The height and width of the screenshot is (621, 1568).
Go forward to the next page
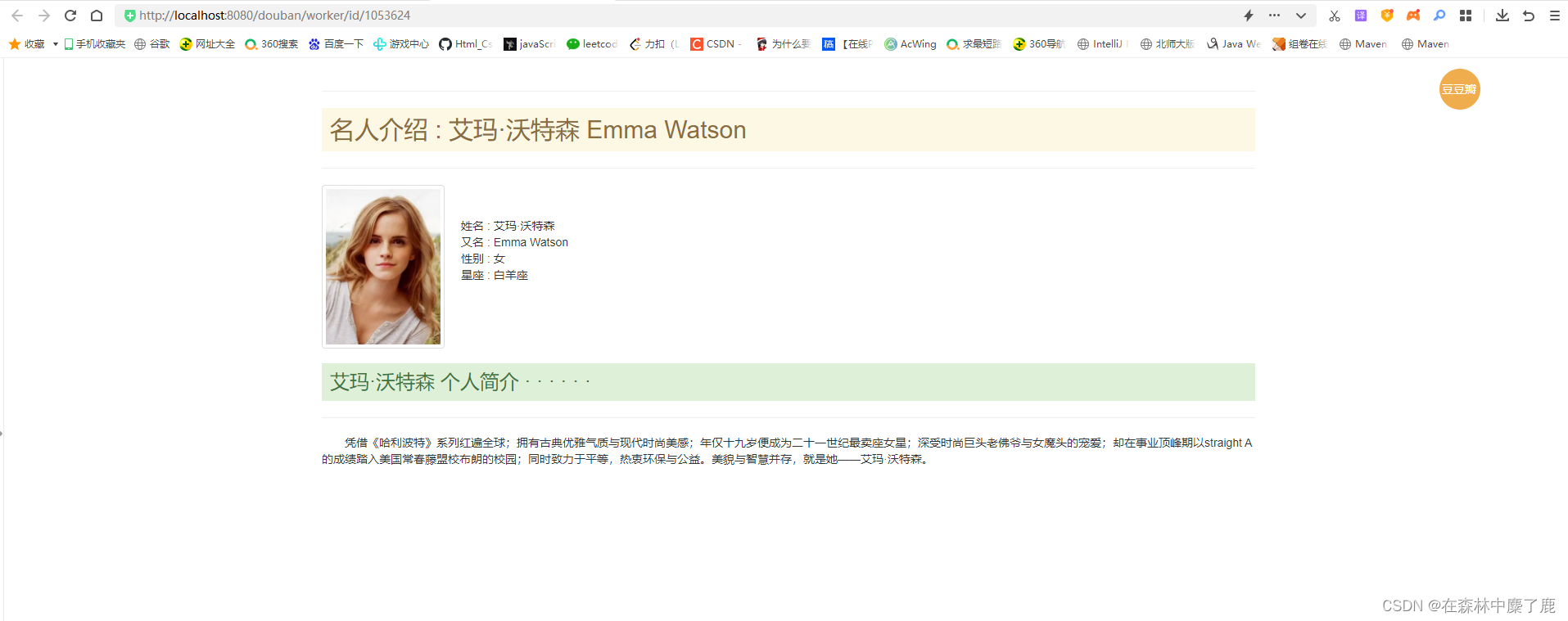[x=44, y=16]
